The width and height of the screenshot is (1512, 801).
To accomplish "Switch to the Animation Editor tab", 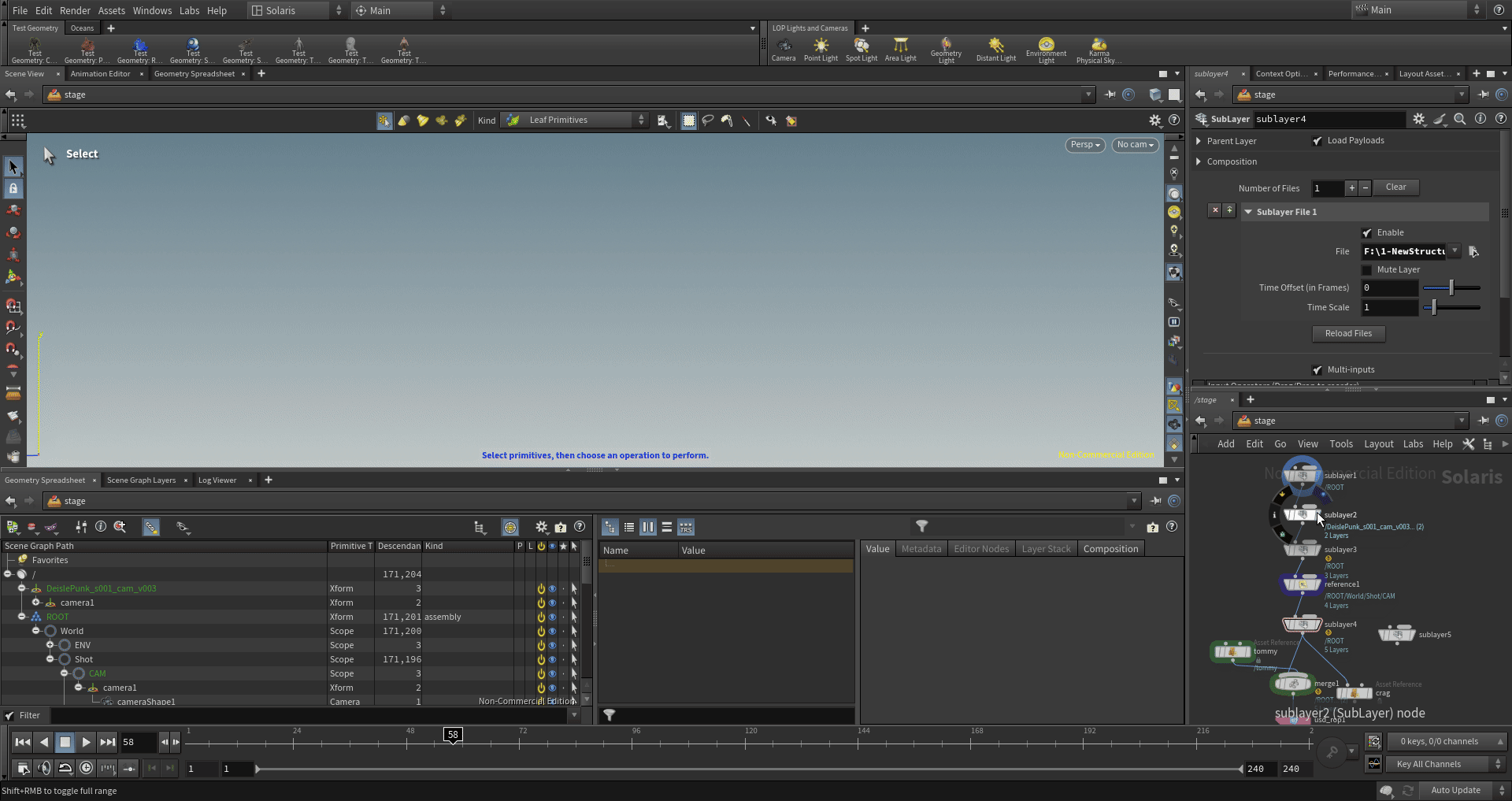I will 100,74.
